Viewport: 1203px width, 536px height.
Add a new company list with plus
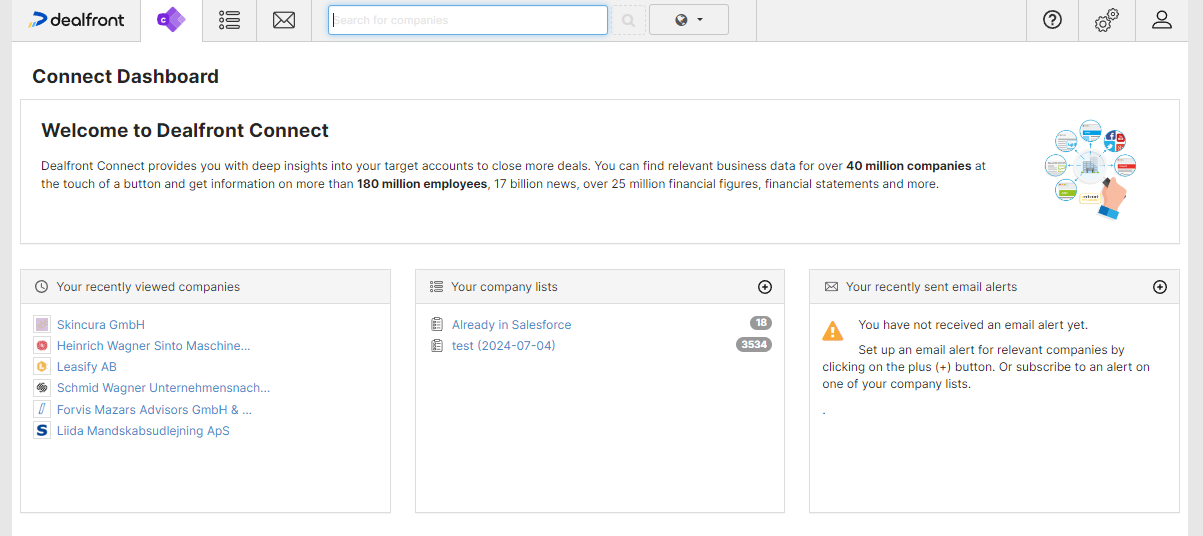765,287
